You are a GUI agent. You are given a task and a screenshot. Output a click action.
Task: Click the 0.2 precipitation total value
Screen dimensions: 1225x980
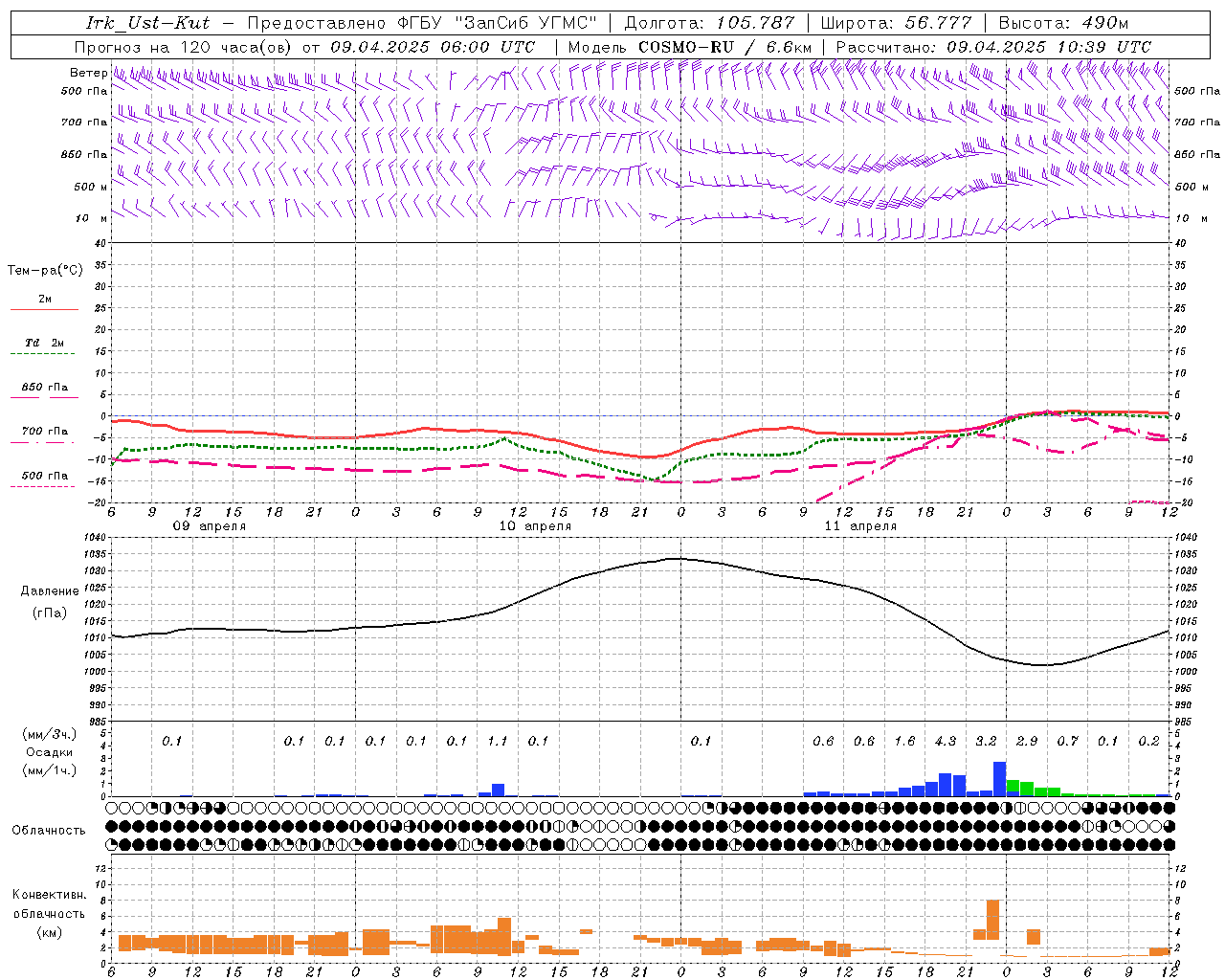pos(1148,741)
